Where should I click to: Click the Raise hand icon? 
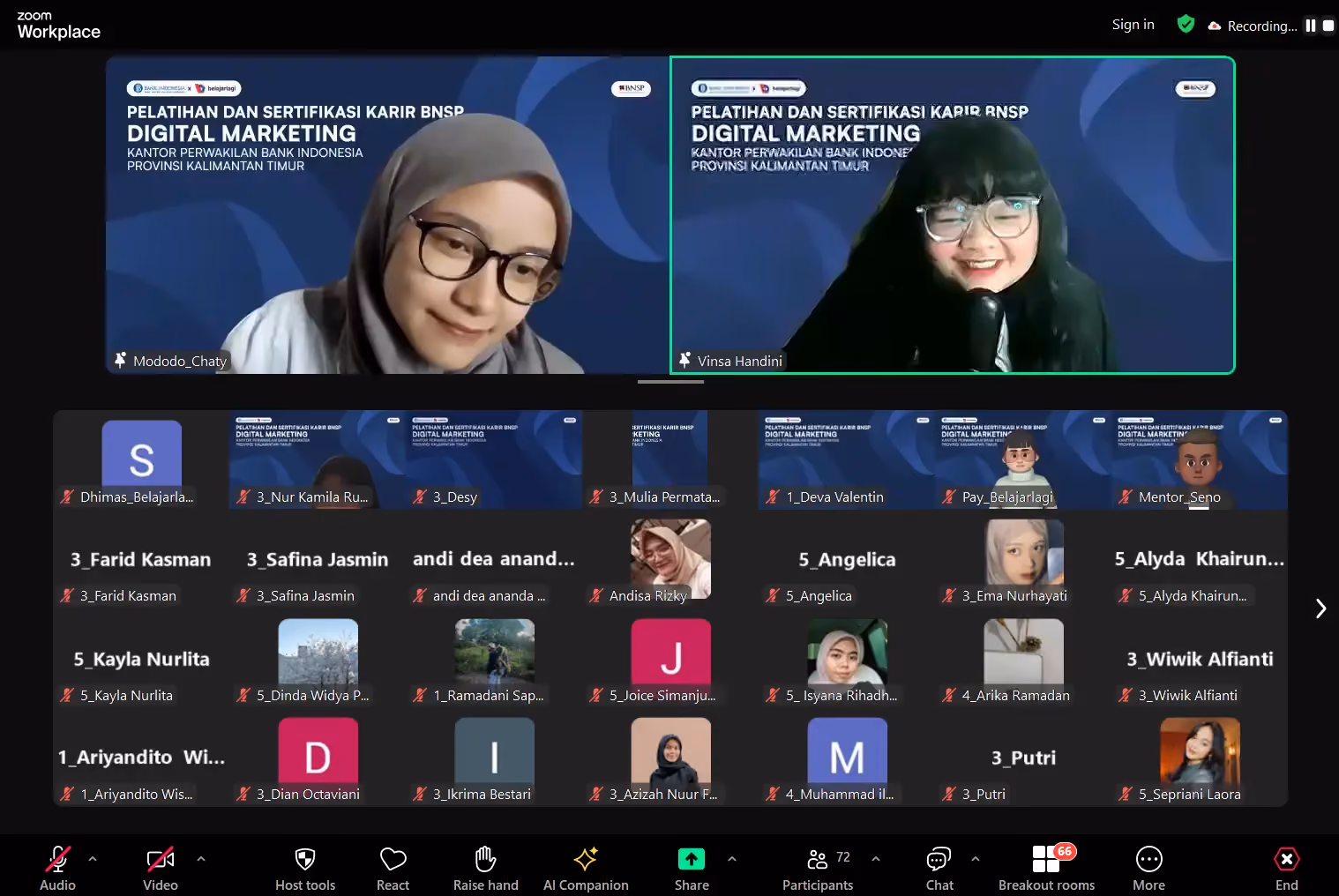[485, 859]
